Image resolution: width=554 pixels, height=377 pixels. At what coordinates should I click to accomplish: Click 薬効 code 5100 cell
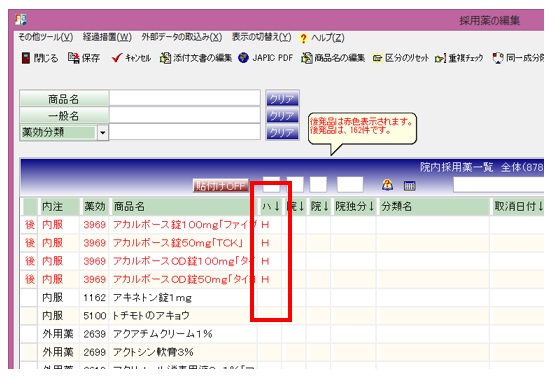tap(94, 316)
